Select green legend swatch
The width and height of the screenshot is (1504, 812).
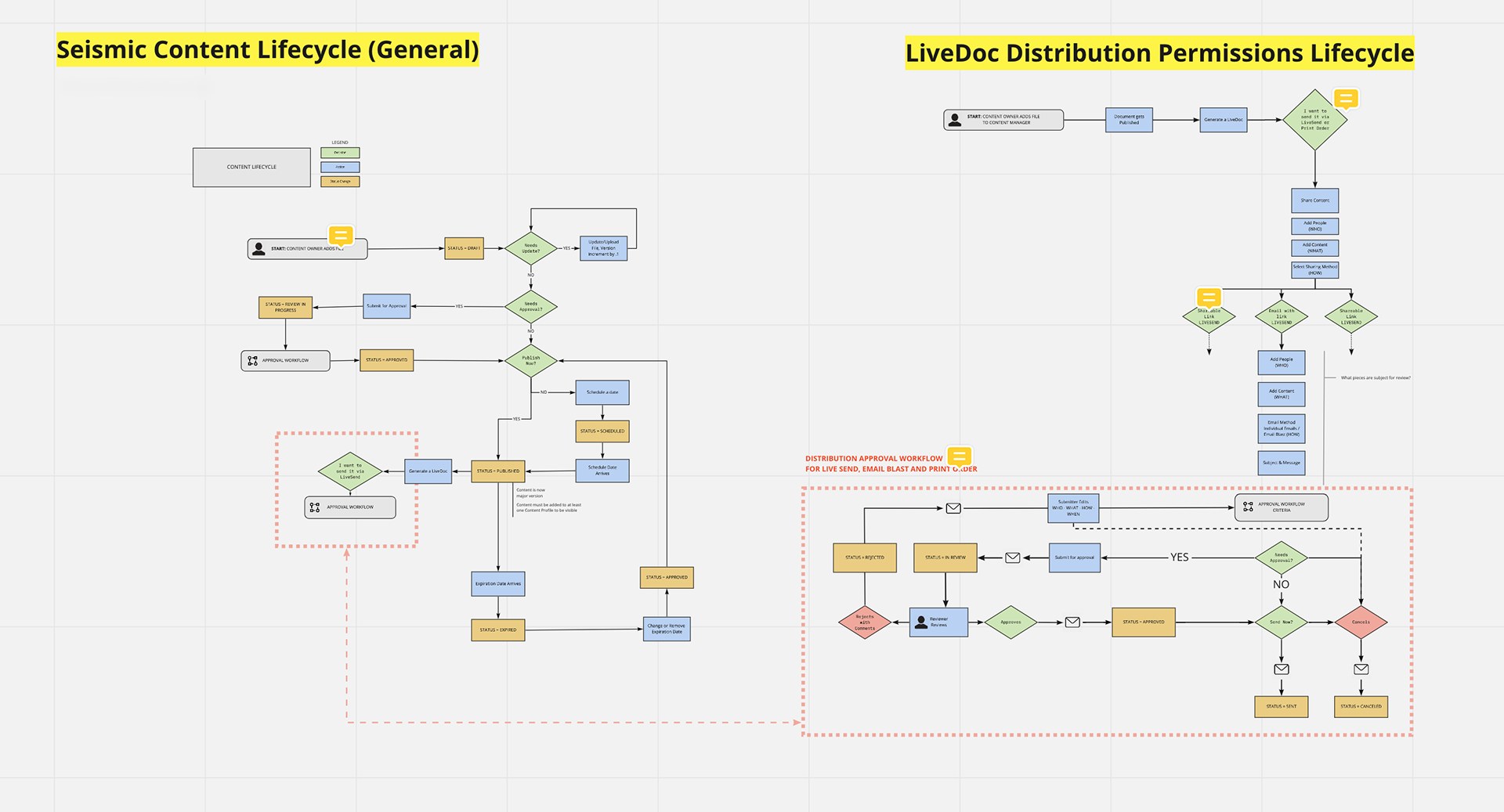coord(340,153)
